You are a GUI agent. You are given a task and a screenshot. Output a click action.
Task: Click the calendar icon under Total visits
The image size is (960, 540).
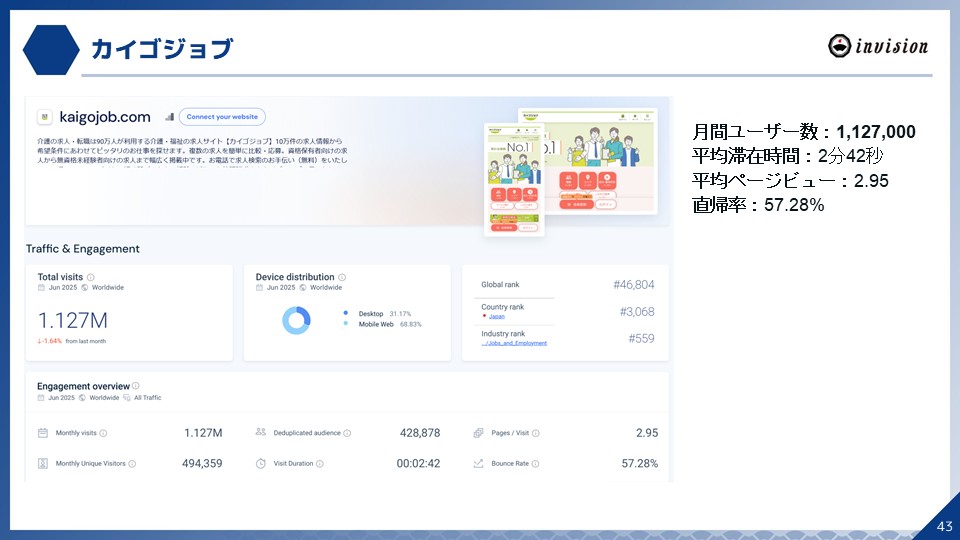[x=41, y=288]
